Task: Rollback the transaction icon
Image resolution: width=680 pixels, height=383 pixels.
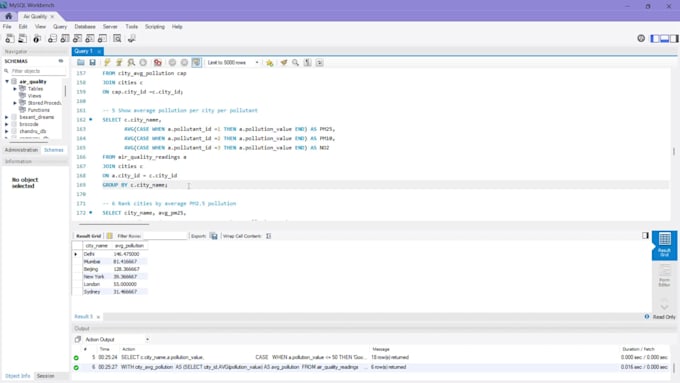Action: tap(184, 62)
